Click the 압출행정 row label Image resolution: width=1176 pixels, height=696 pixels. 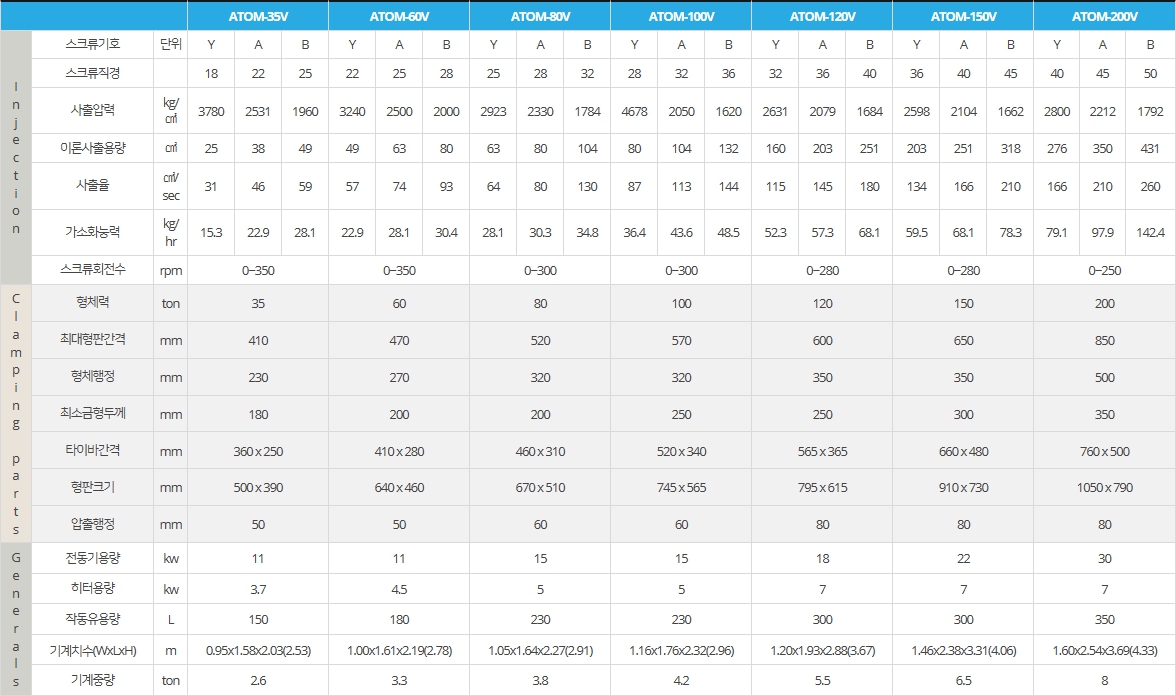click(x=93, y=524)
